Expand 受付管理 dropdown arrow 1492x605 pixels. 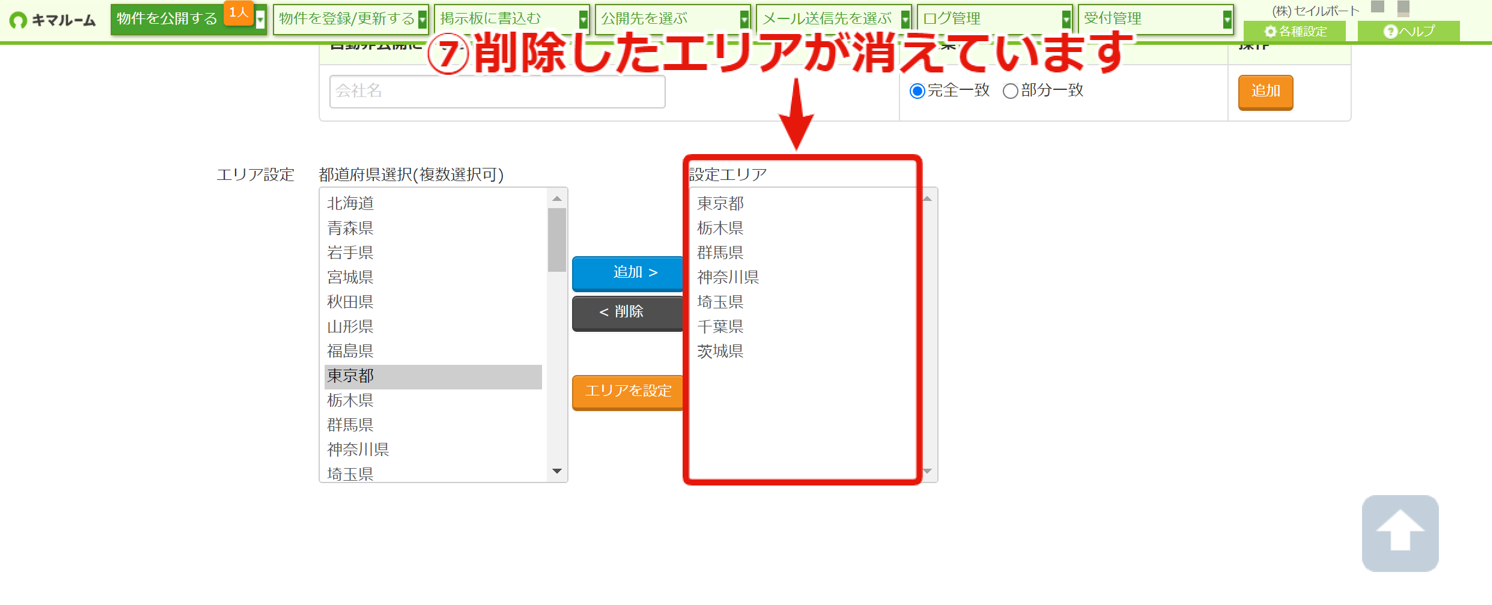1228,19
